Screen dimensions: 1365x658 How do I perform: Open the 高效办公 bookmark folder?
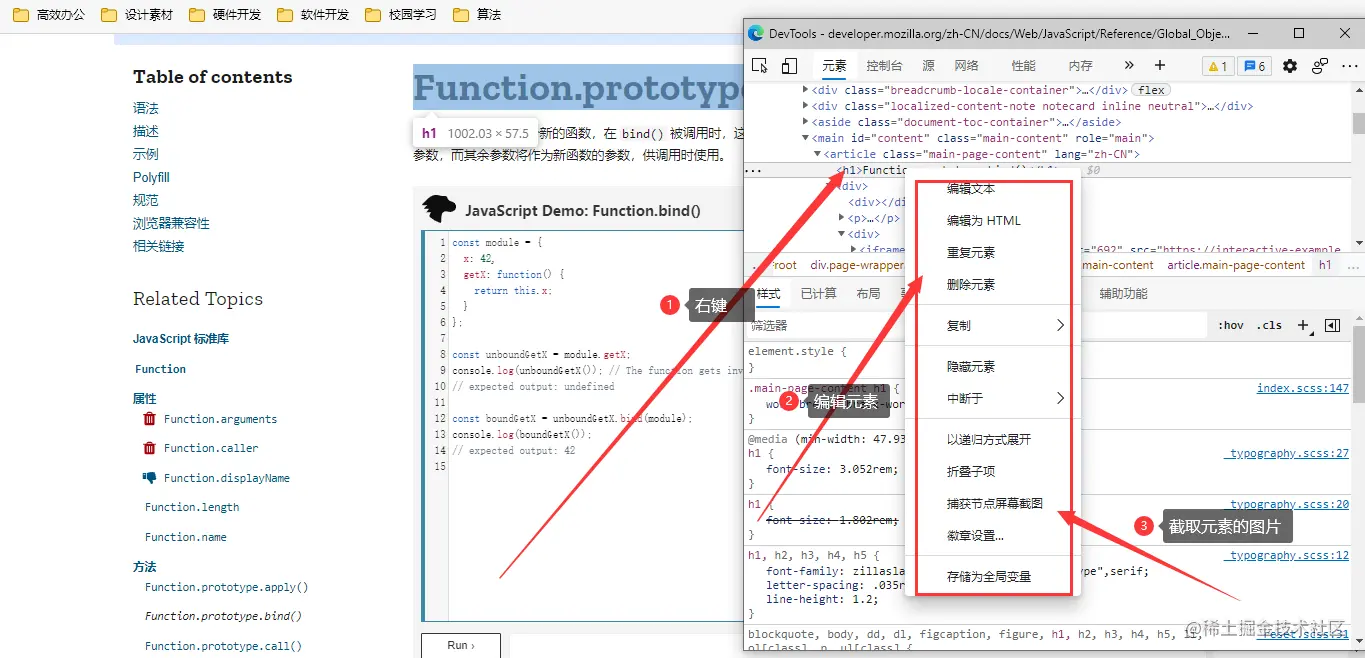(x=48, y=15)
